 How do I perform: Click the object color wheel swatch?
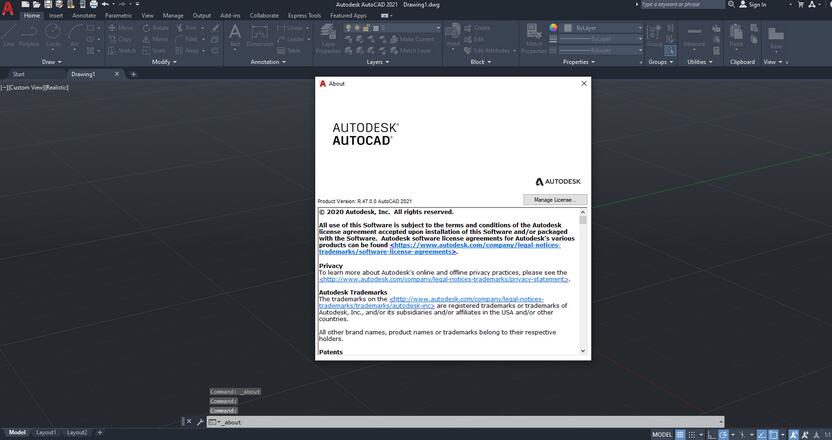click(553, 28)
